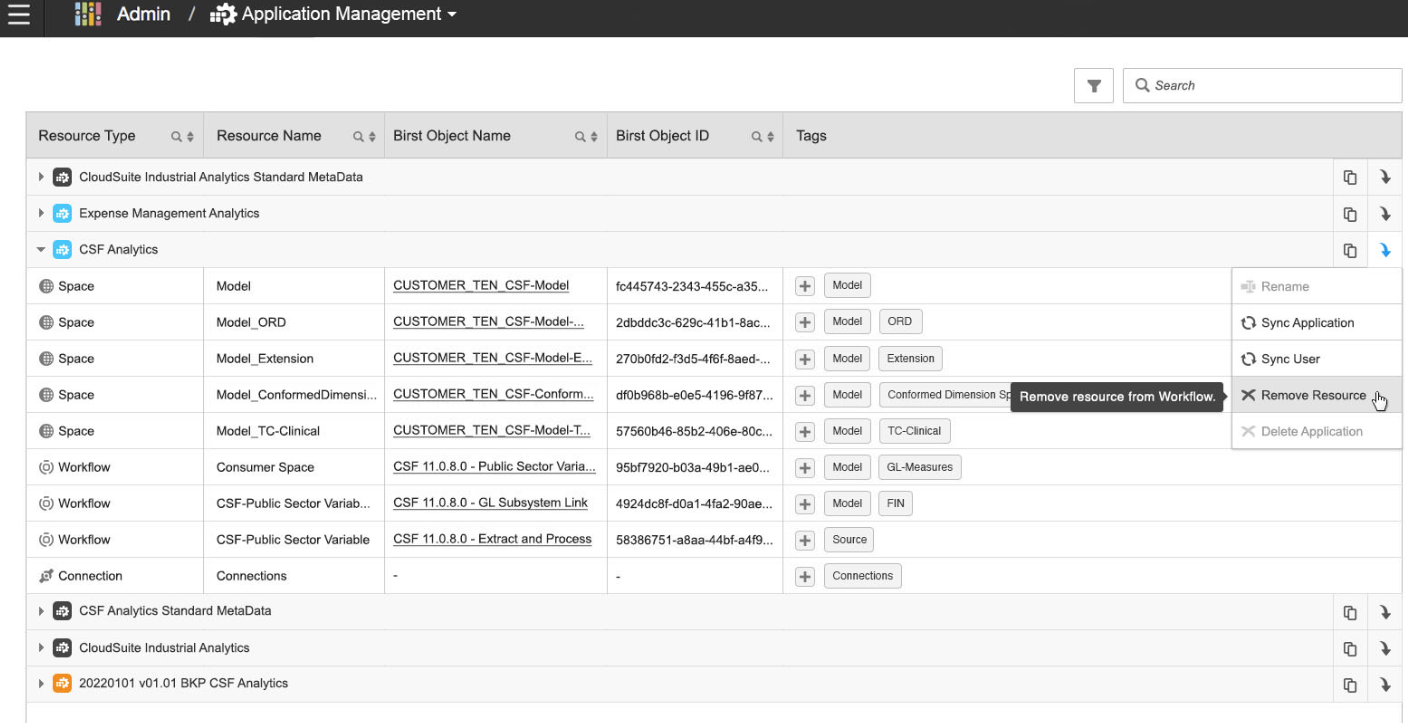Expand 20220101 v01.01 BKP CSF Analytics

[x=41, y=684]
